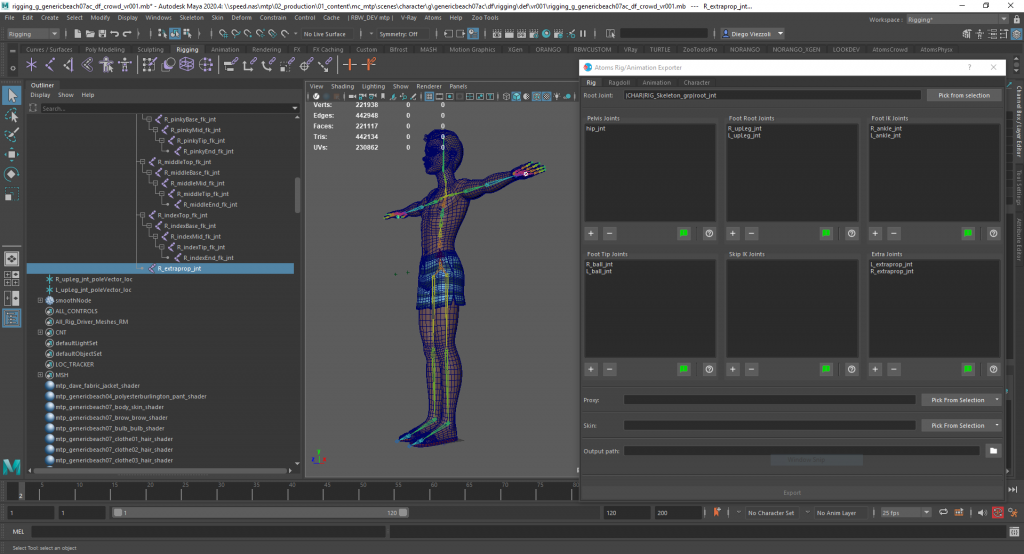The height and width of the screenshot is (554, 1024).
Task: Click Pick from selection for Root Joint
Action: [x=964, y=95]
